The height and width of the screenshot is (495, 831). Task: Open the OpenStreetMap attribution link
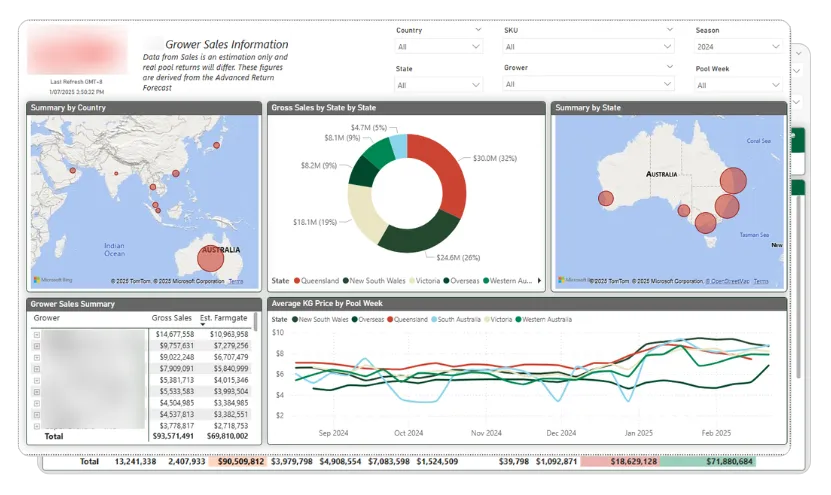728,281
